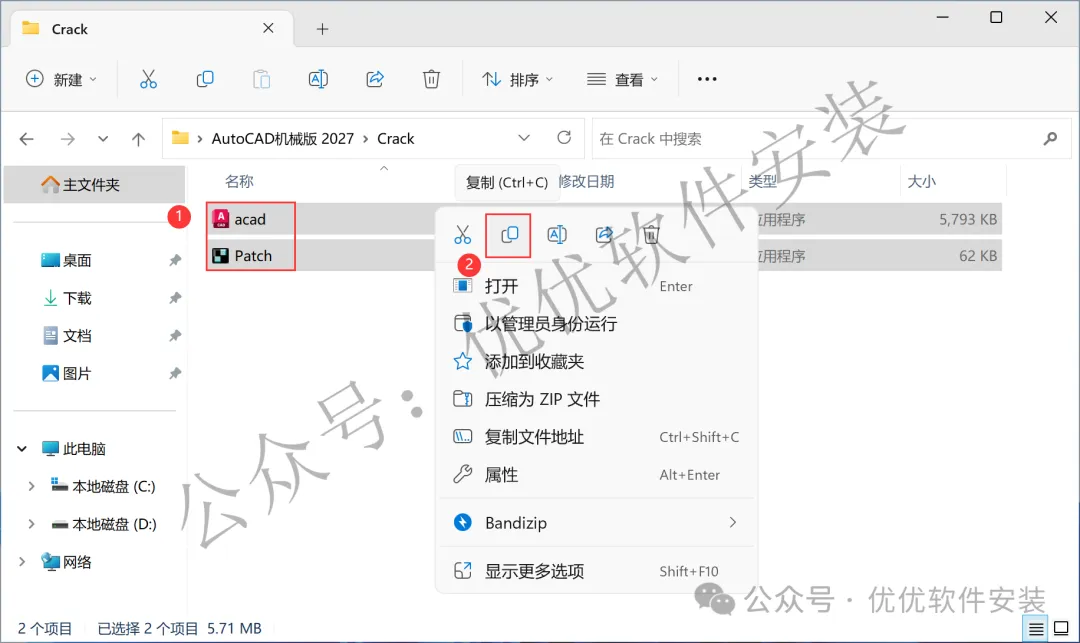This screenshot has height=643, width=1080.
Task: Open the 查看 (View) dropdown
Action: [623, 79]
